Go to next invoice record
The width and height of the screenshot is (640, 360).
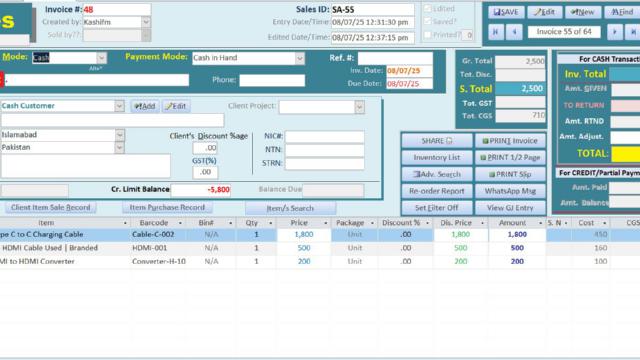(615, 32)
